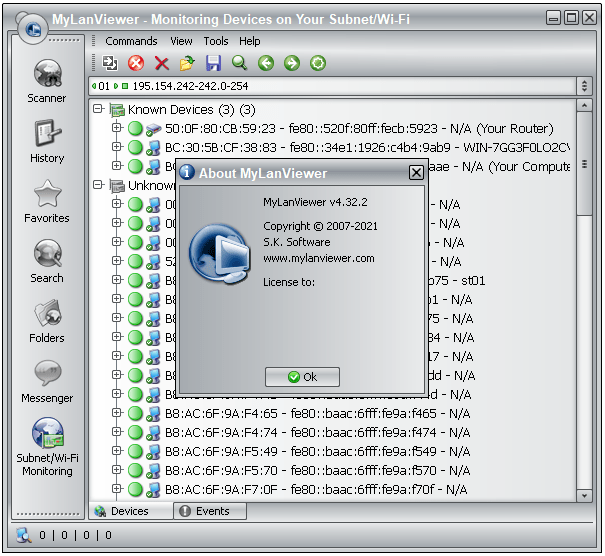
Task: Expand the BC:30:5B:CF:38:83 device node
Action: pyautogui.click(x=117, y=147)
